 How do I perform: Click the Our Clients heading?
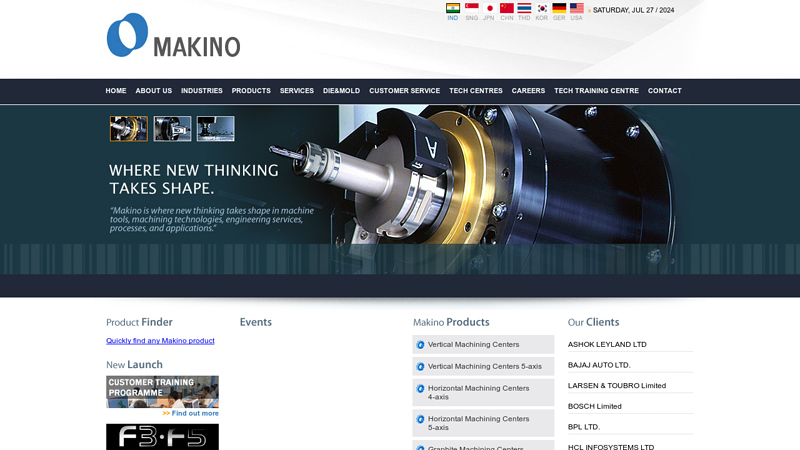pos(593,322)
